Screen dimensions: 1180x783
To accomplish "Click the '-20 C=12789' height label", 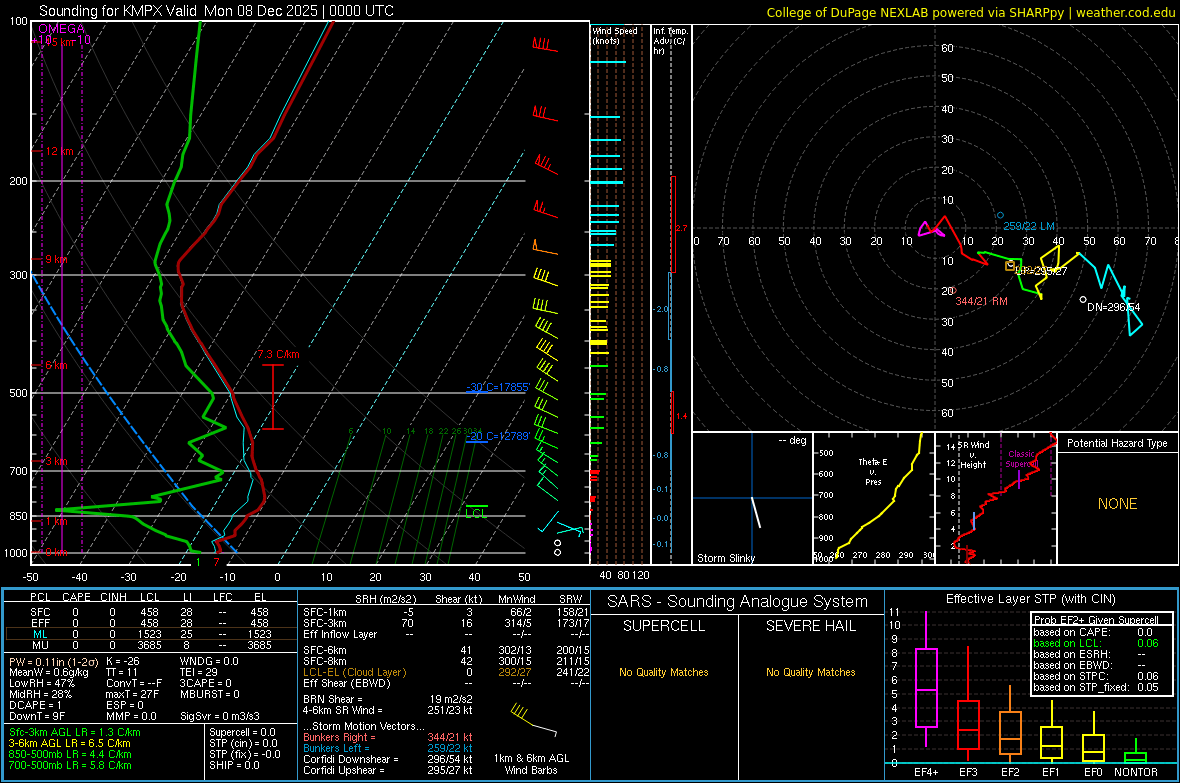I will (x=498, y=436).
